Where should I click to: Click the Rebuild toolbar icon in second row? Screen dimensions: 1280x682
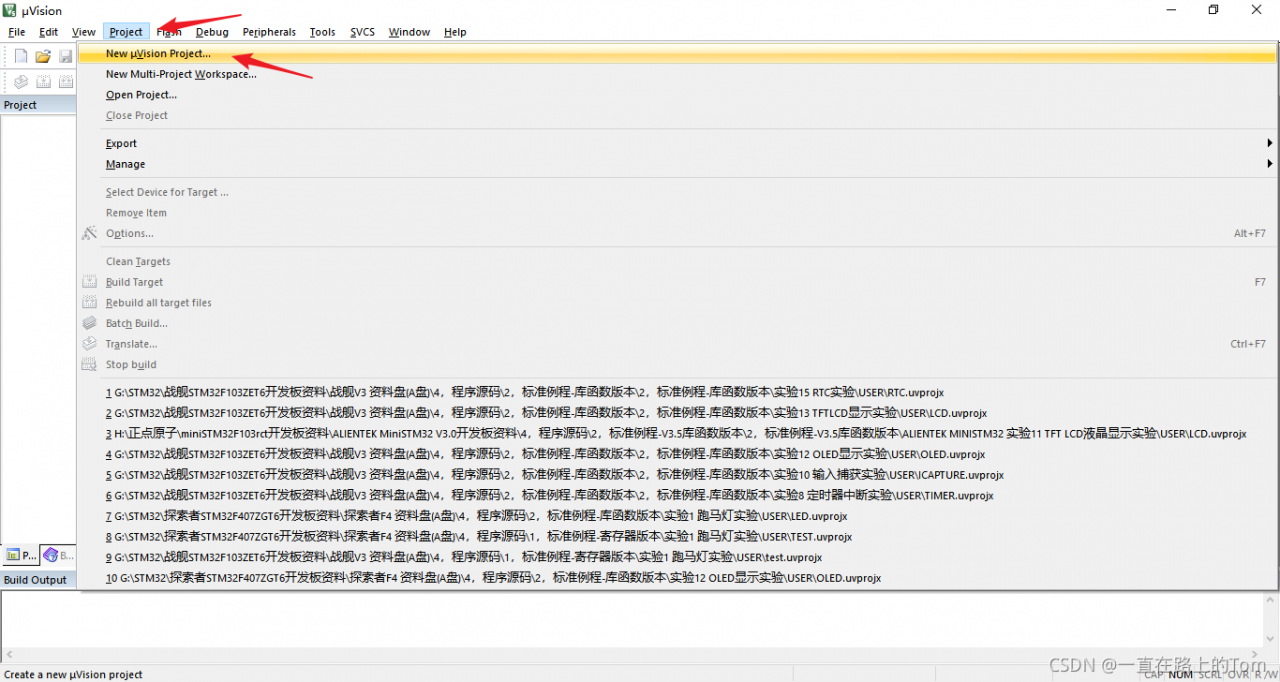(65, 82)
